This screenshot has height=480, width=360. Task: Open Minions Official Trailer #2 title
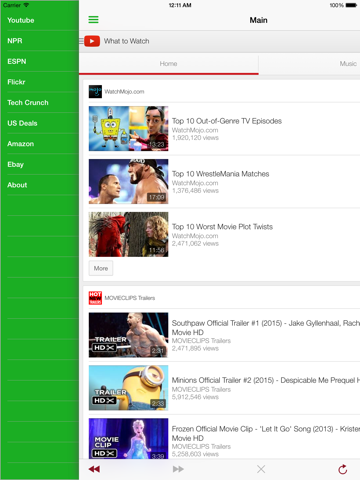[x=266, y=380]
